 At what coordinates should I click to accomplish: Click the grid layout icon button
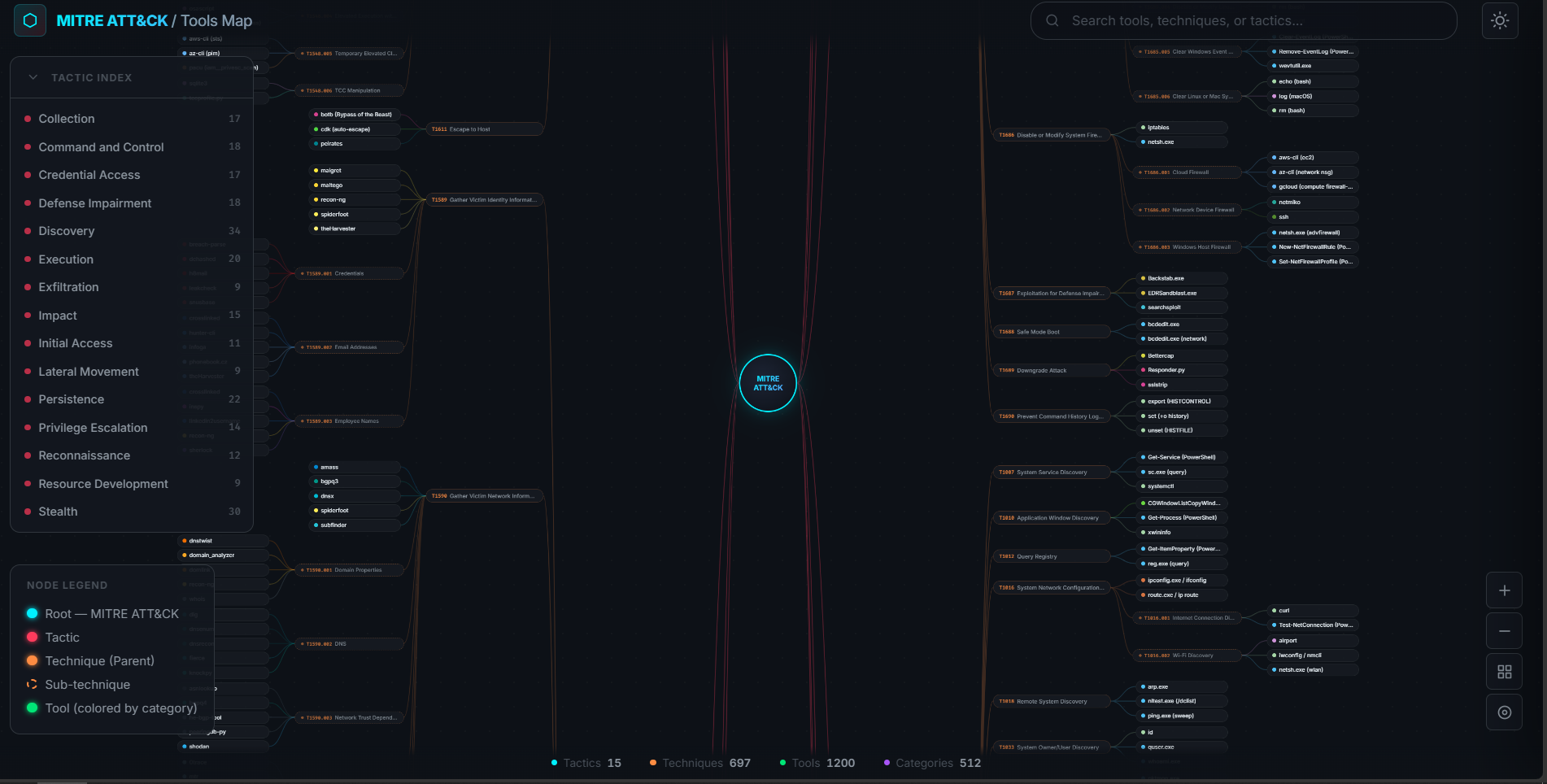tap(1504, 672)
